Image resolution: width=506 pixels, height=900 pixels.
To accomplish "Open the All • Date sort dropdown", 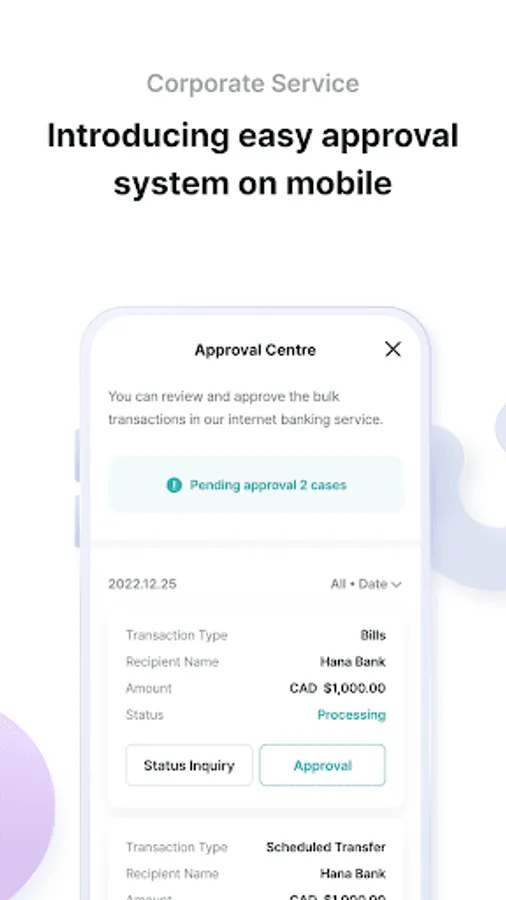I will point(365,584).
